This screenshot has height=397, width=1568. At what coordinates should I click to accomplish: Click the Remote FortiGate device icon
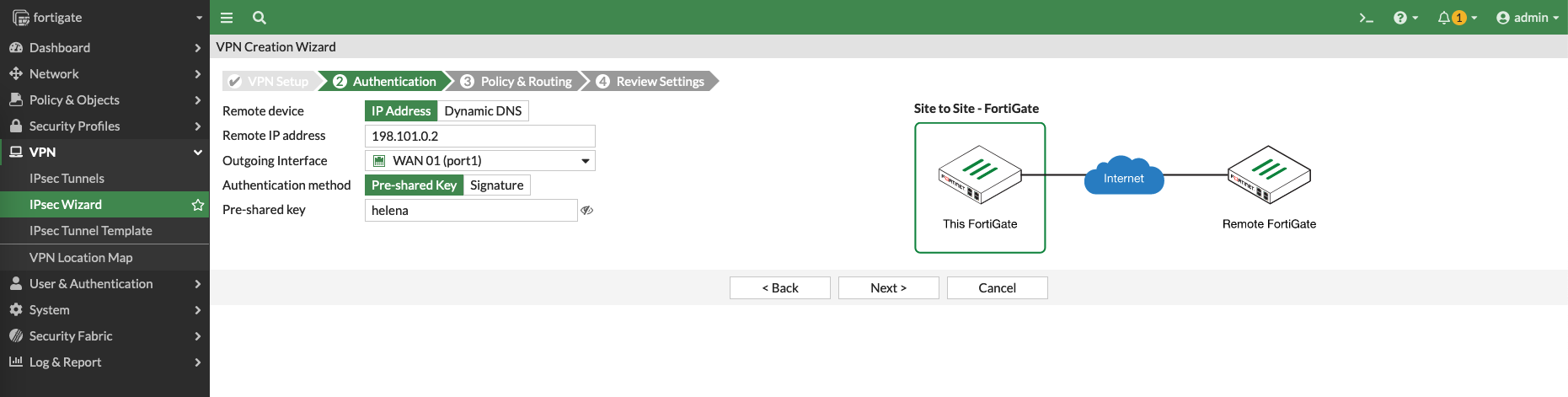[x=1268, y=174]
